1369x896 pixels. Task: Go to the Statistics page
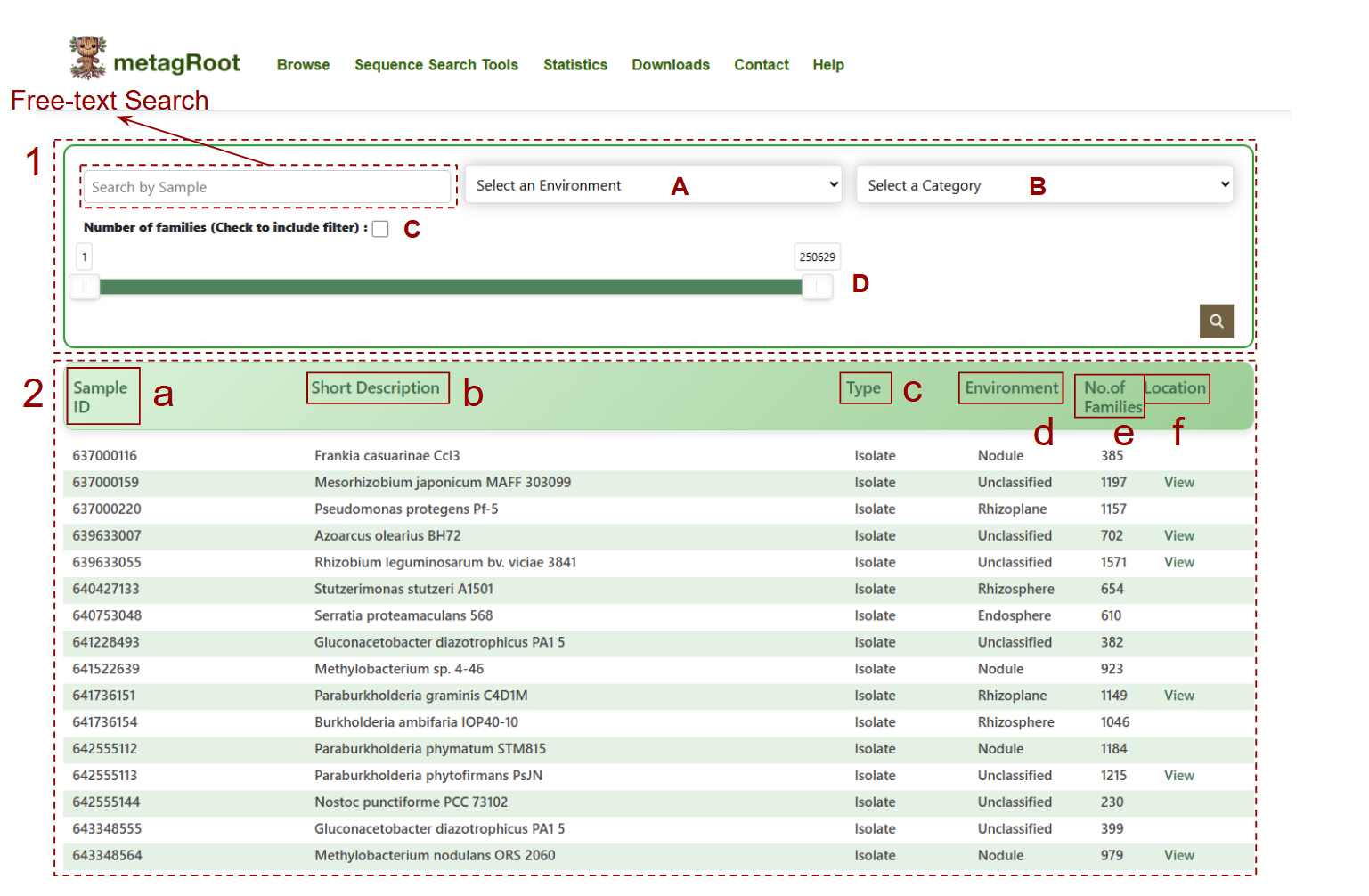(575, 65)
